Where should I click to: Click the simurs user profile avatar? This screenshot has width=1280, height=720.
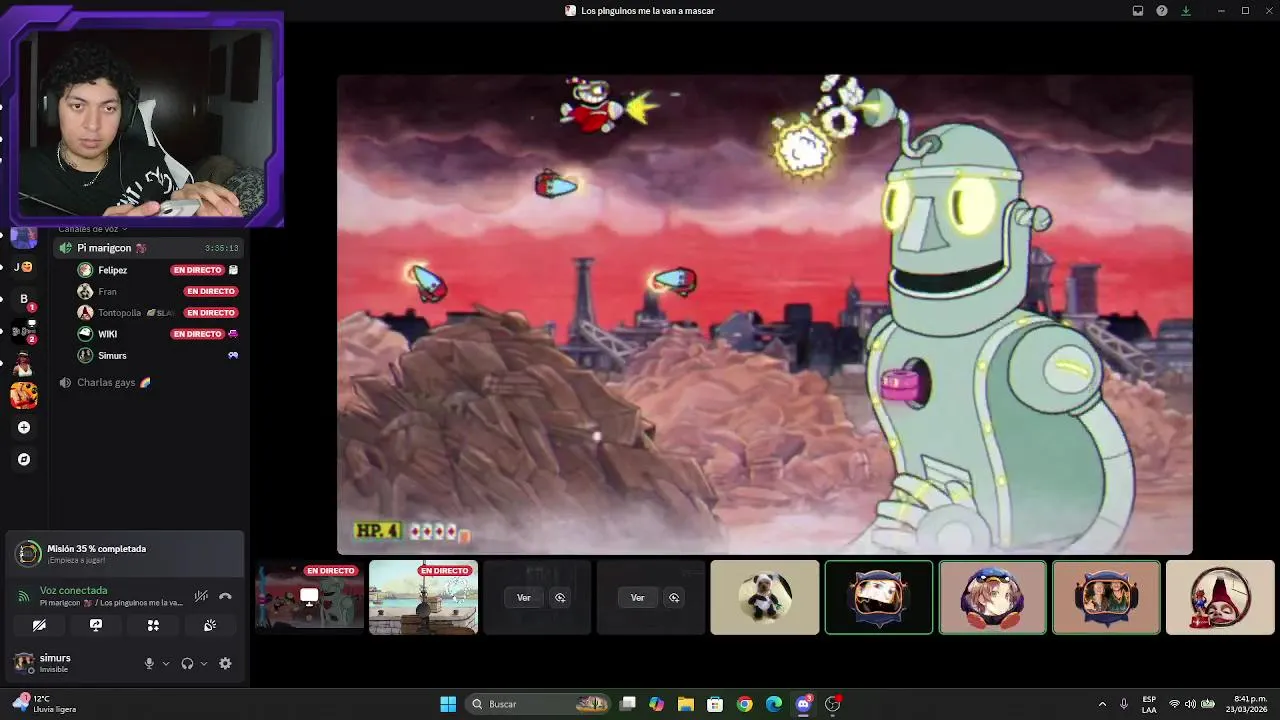tap(24, 662)
